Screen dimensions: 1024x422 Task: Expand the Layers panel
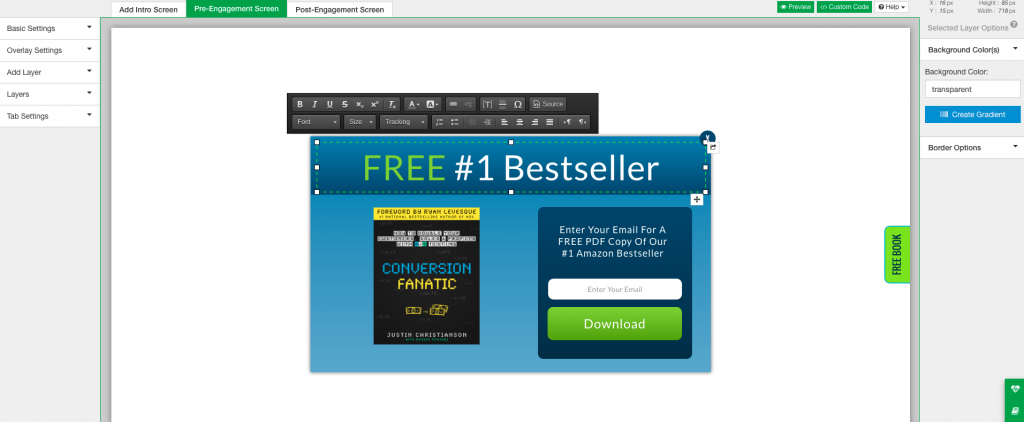[50, 94]
